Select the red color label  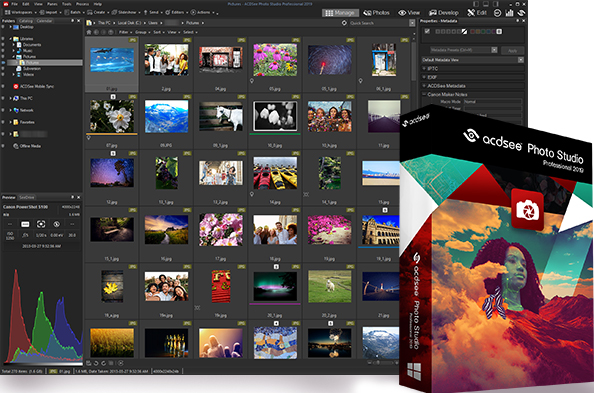pos(472,32)
